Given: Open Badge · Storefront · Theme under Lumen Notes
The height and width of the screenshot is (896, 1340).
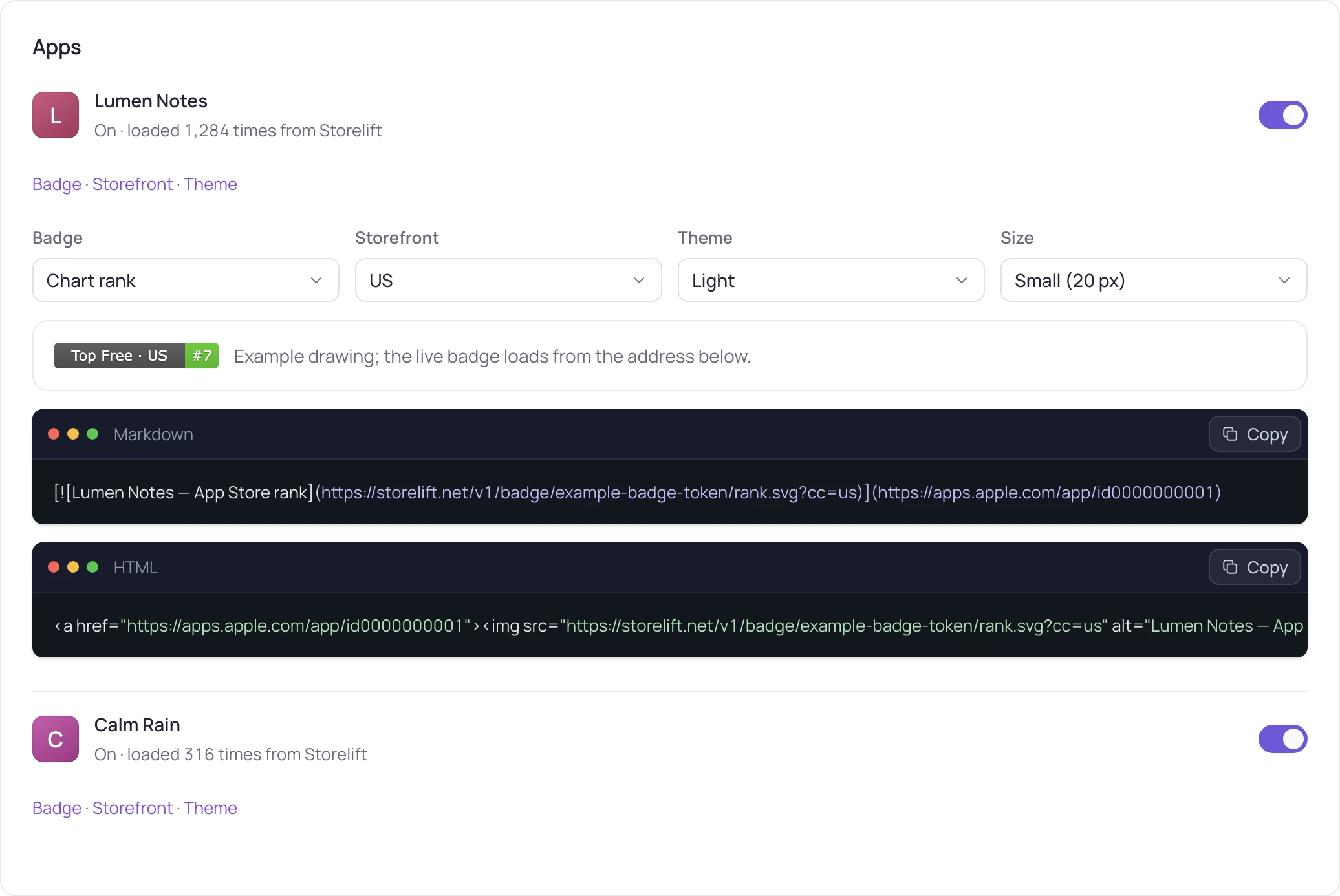Looking at the screenshot, I should [x=135, y=184].
